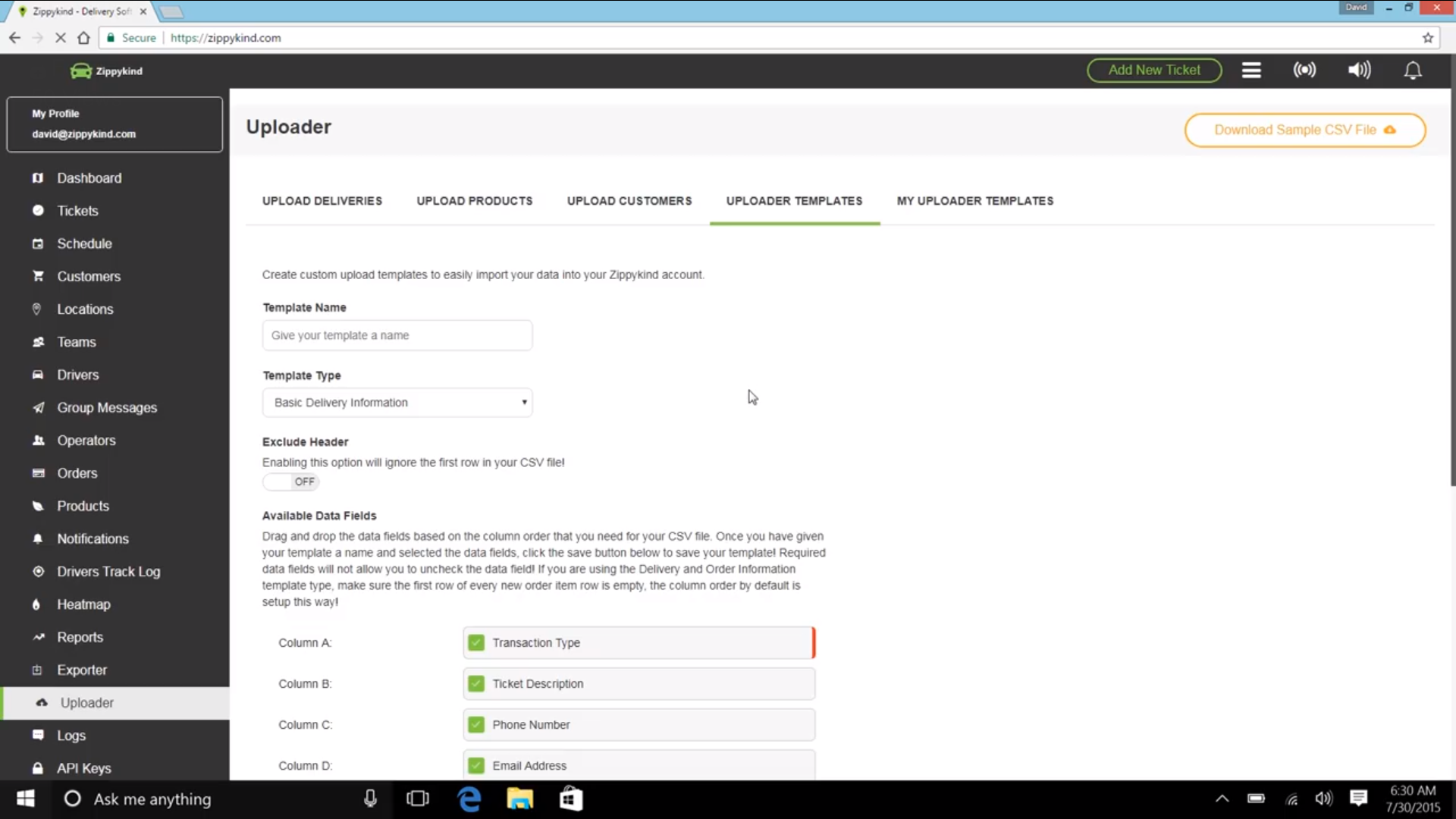This screenshot has height=819, width=1456.
Task: Go to browser home page button
Action: (x=84, y=38)
